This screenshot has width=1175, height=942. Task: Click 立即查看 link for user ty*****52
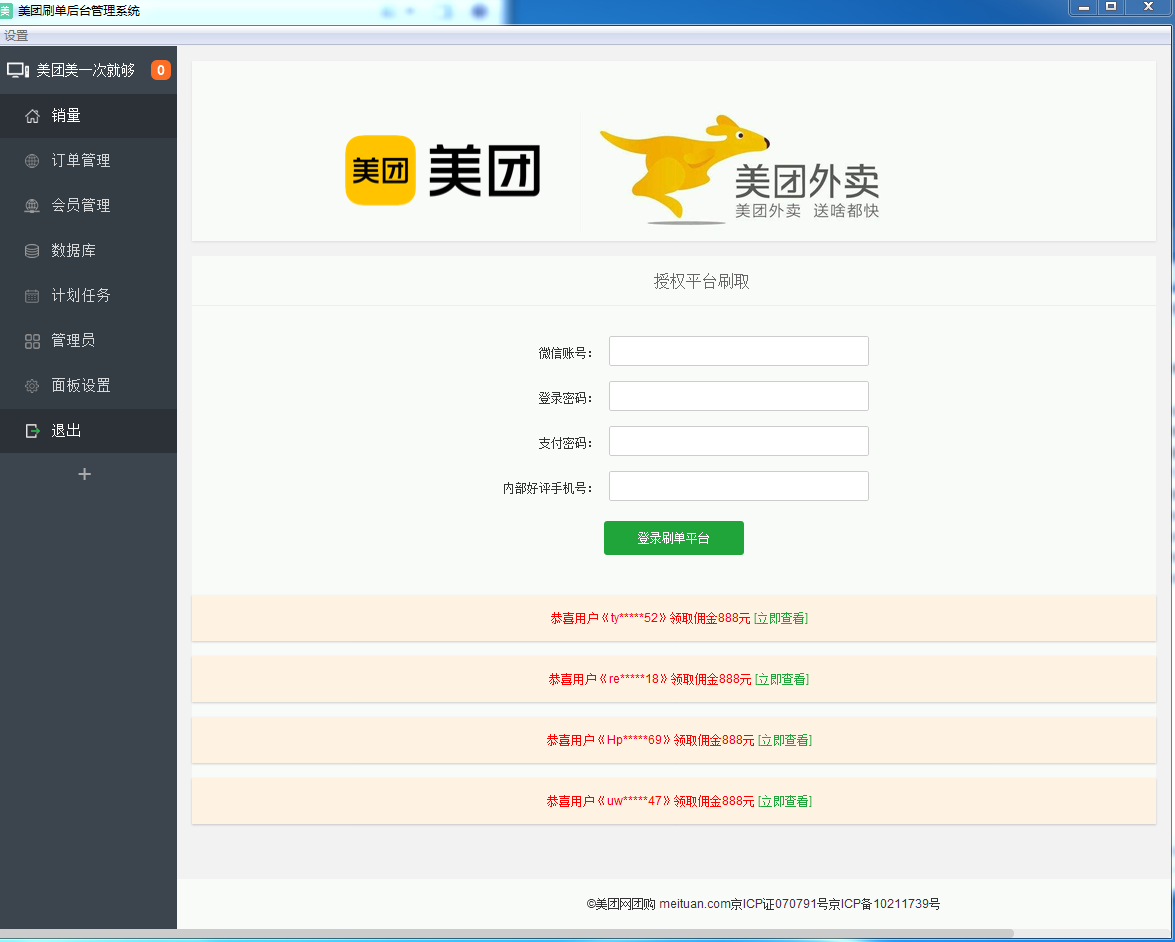[781, 618]
